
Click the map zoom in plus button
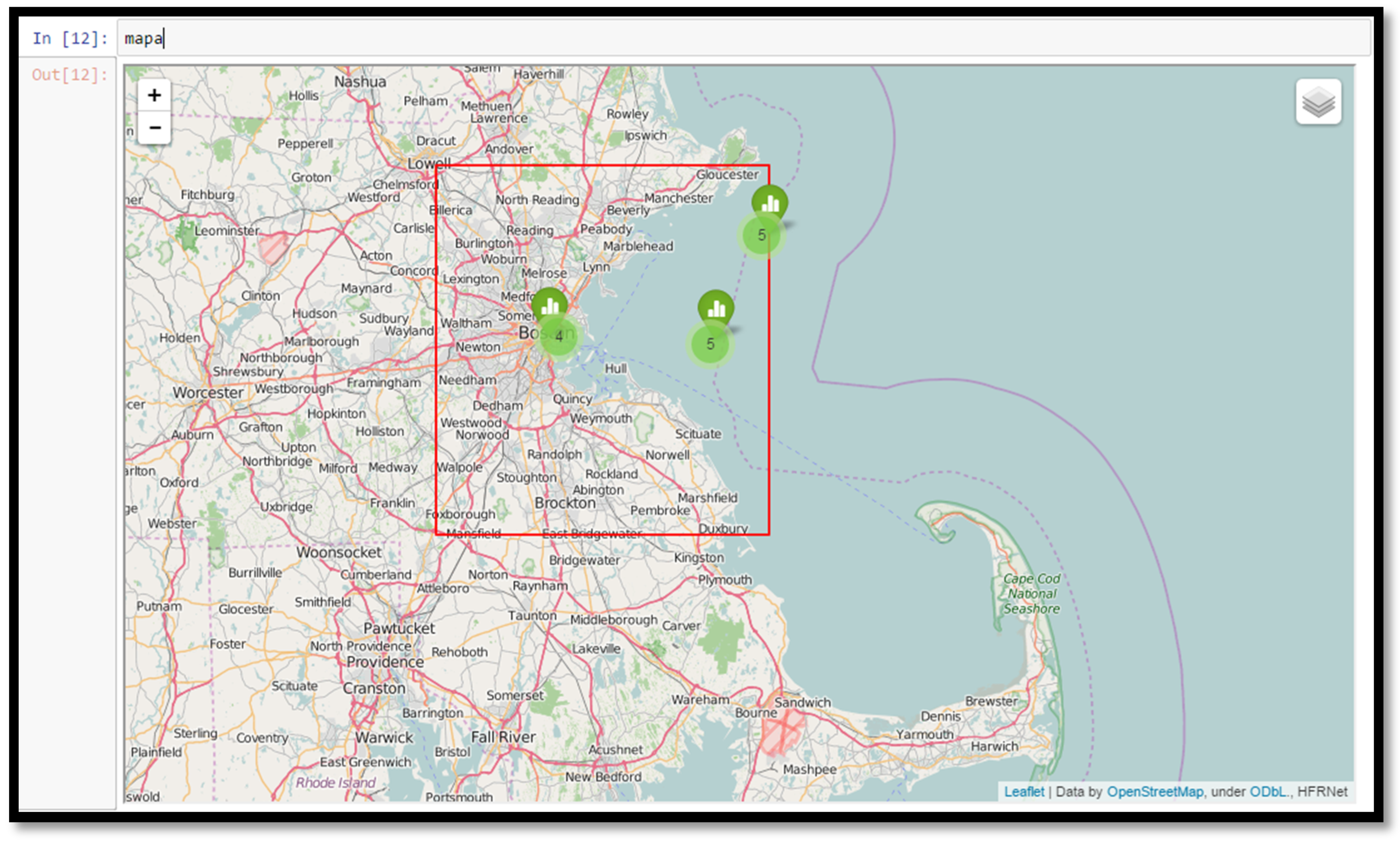[x=154, y=95]
